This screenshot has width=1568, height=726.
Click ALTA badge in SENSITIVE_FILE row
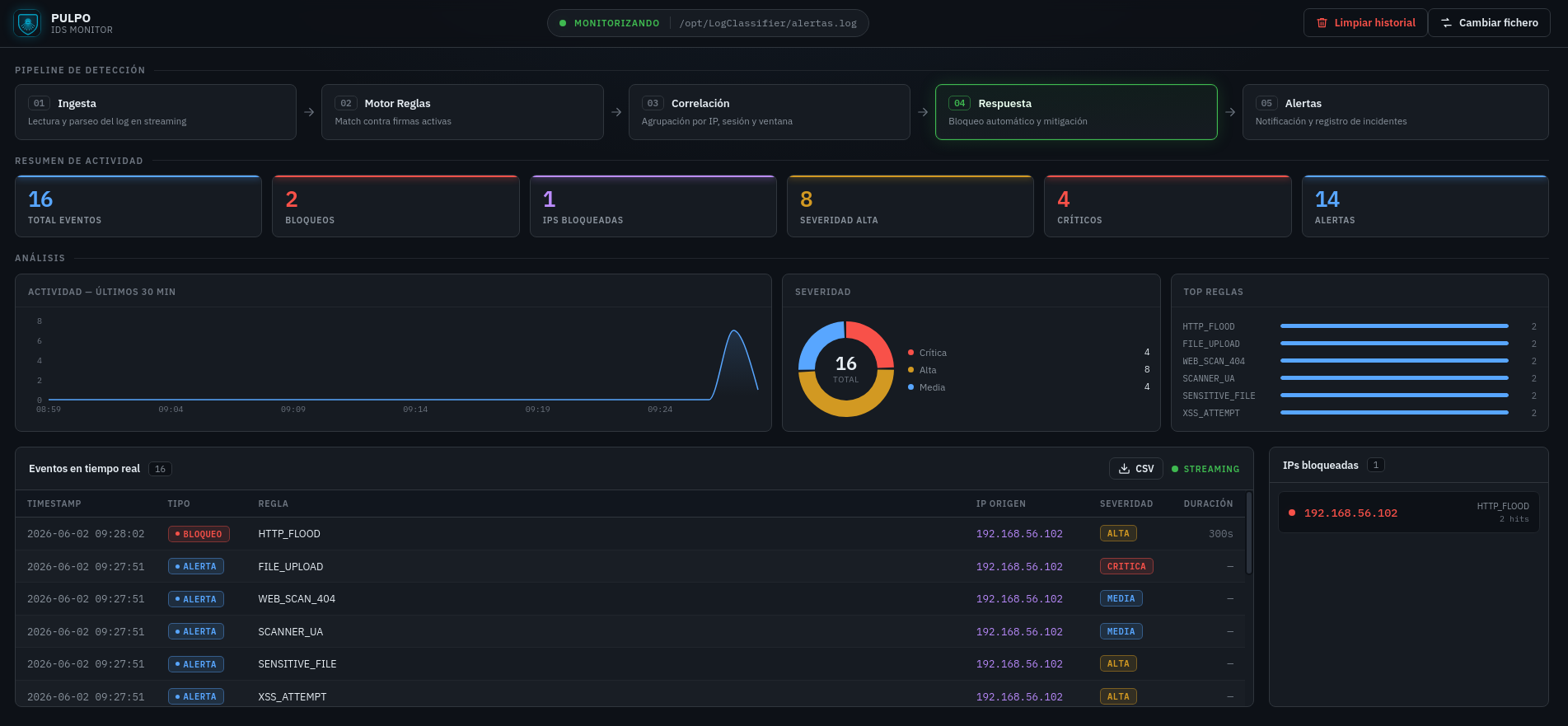(1118, 663)
